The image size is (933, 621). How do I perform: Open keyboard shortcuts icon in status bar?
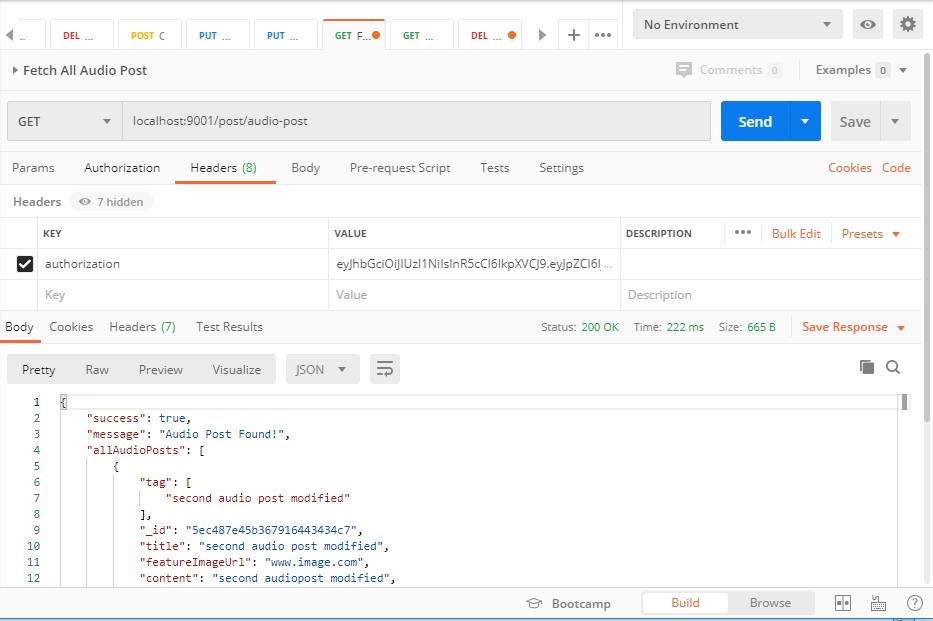[878, 603]
